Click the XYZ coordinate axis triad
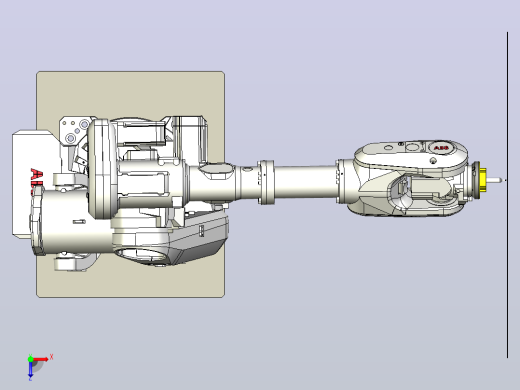 pos(39,367)
